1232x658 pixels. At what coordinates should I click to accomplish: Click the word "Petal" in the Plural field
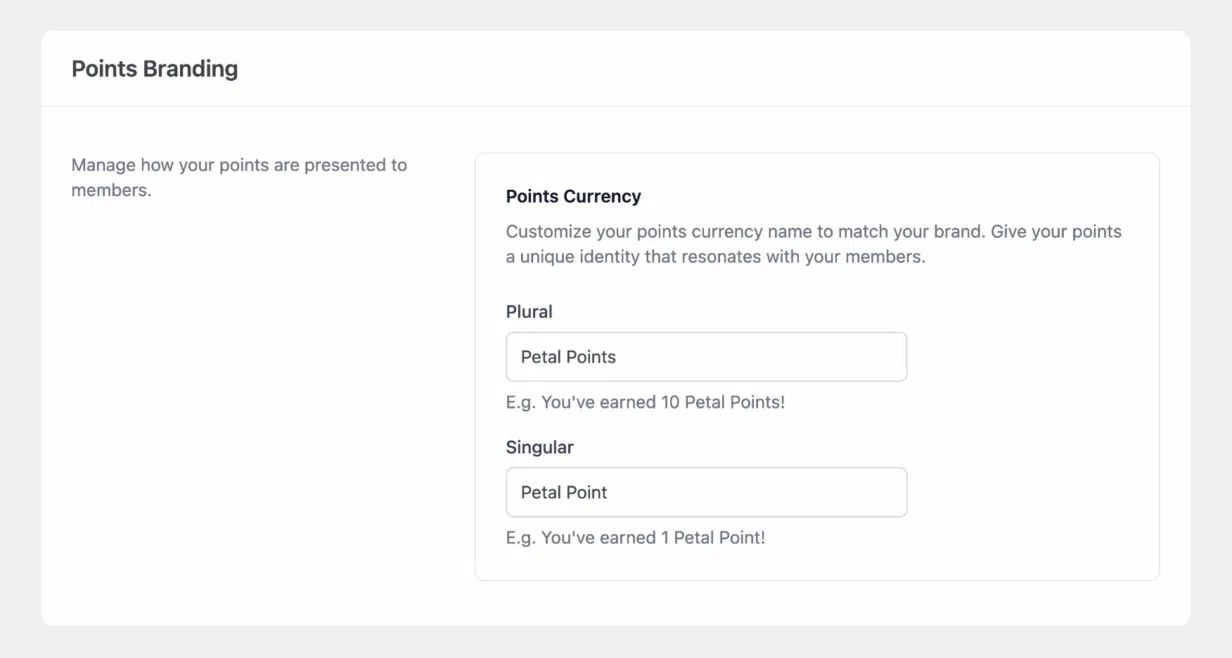click(541, 357)
